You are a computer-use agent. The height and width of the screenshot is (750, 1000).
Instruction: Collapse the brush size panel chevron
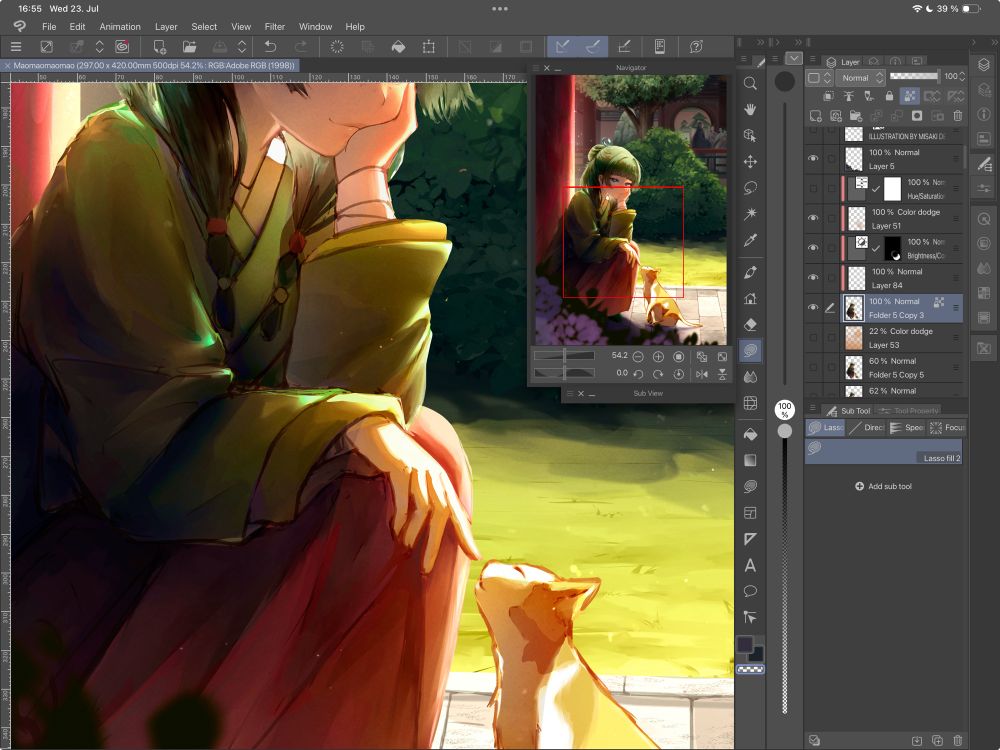[793, 59]
